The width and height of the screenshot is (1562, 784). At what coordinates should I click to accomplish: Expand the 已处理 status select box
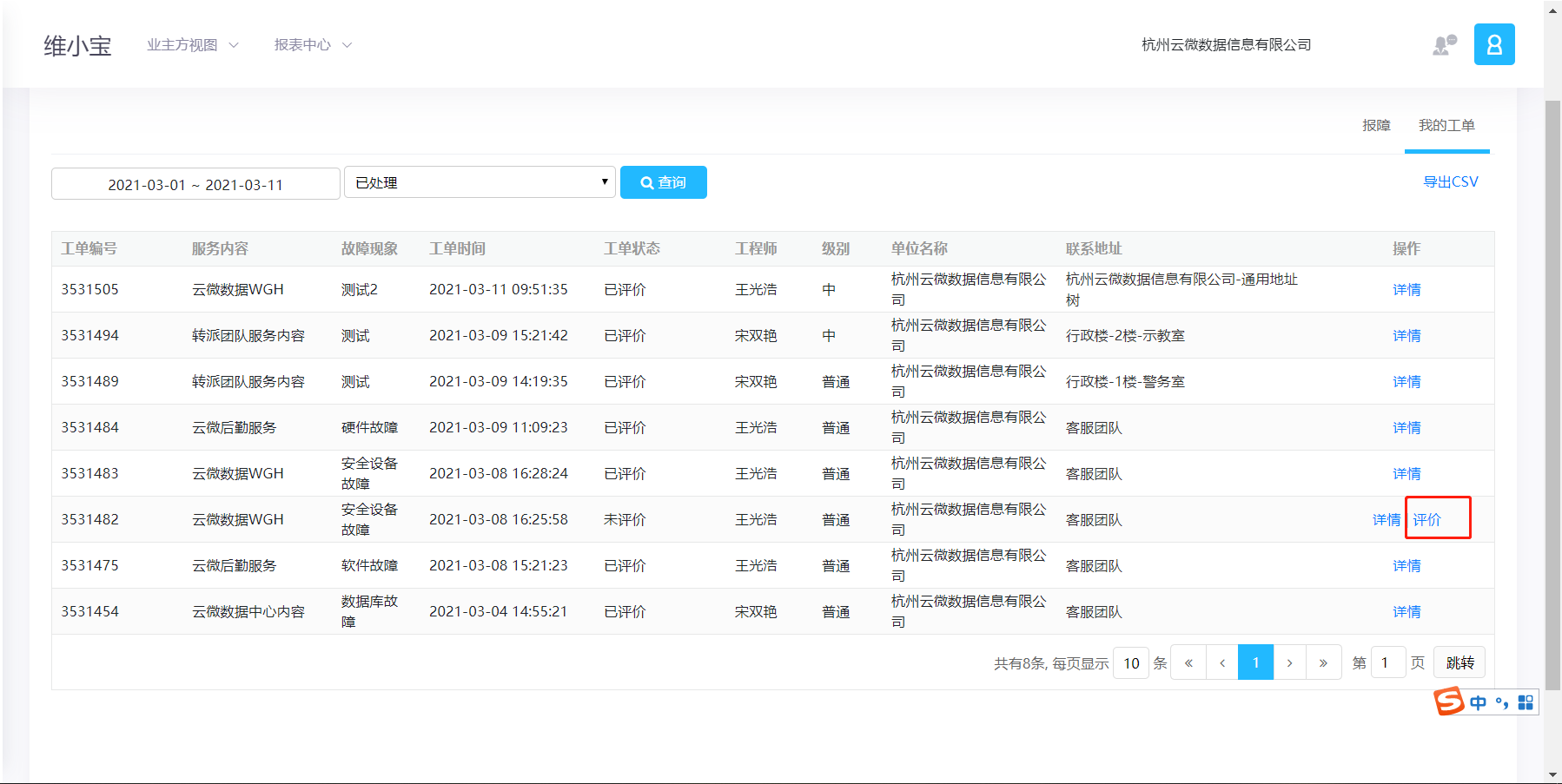[x=480, y=182]
